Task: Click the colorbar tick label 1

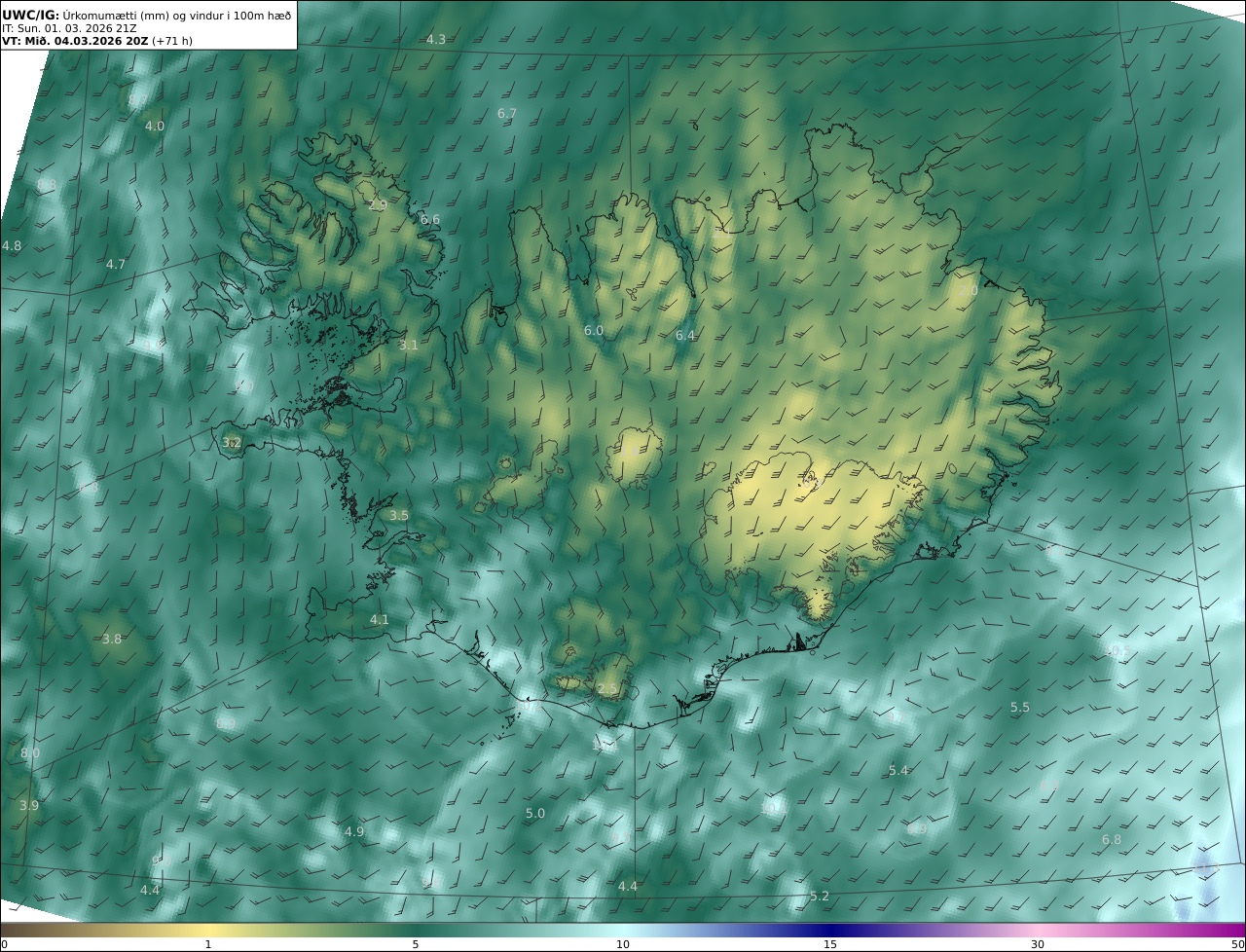Action: [x=208, y=944]
